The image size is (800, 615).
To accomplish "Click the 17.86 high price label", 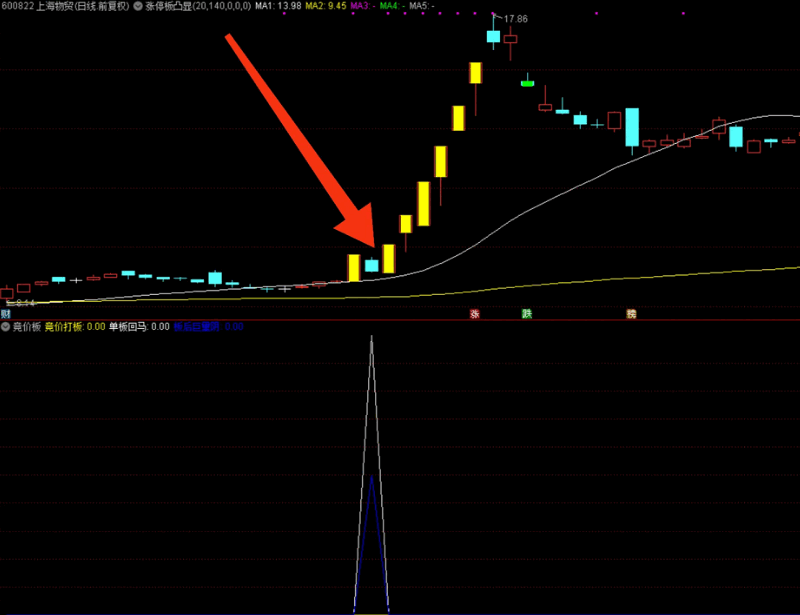I will coord(515,19).
